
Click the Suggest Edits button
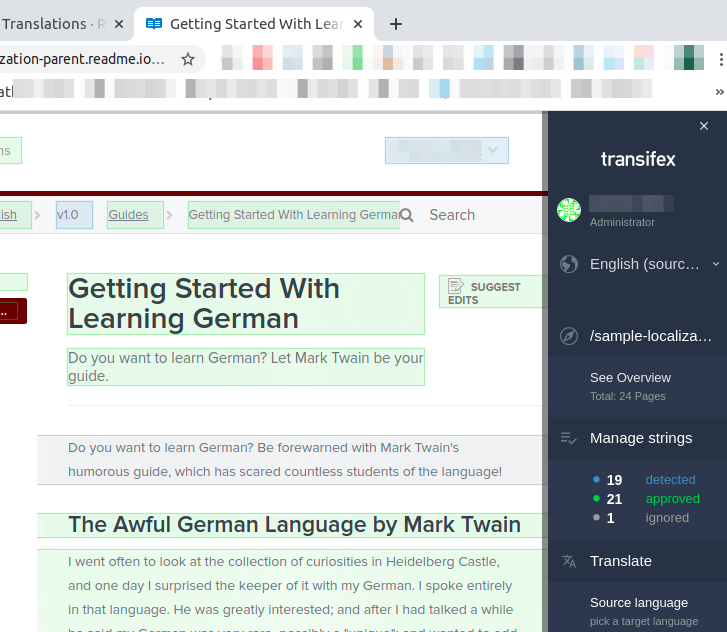coord(493,292)
